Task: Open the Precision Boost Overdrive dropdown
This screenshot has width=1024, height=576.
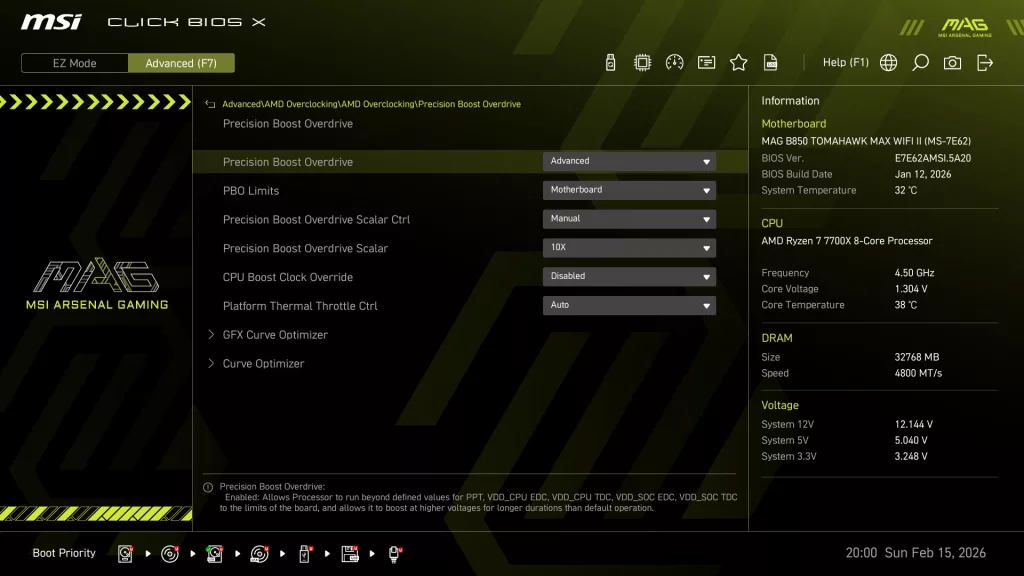Action: pos(628,160)
